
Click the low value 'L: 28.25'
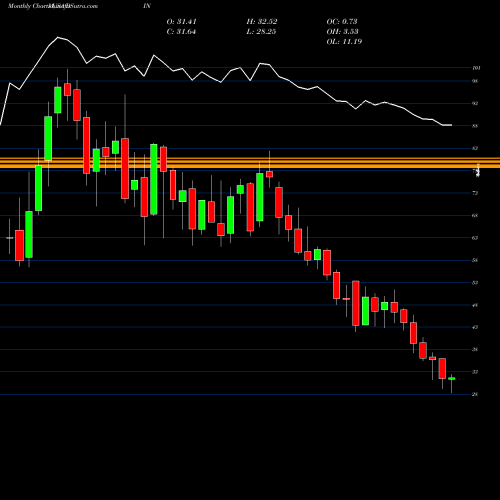tap(261, 32)
